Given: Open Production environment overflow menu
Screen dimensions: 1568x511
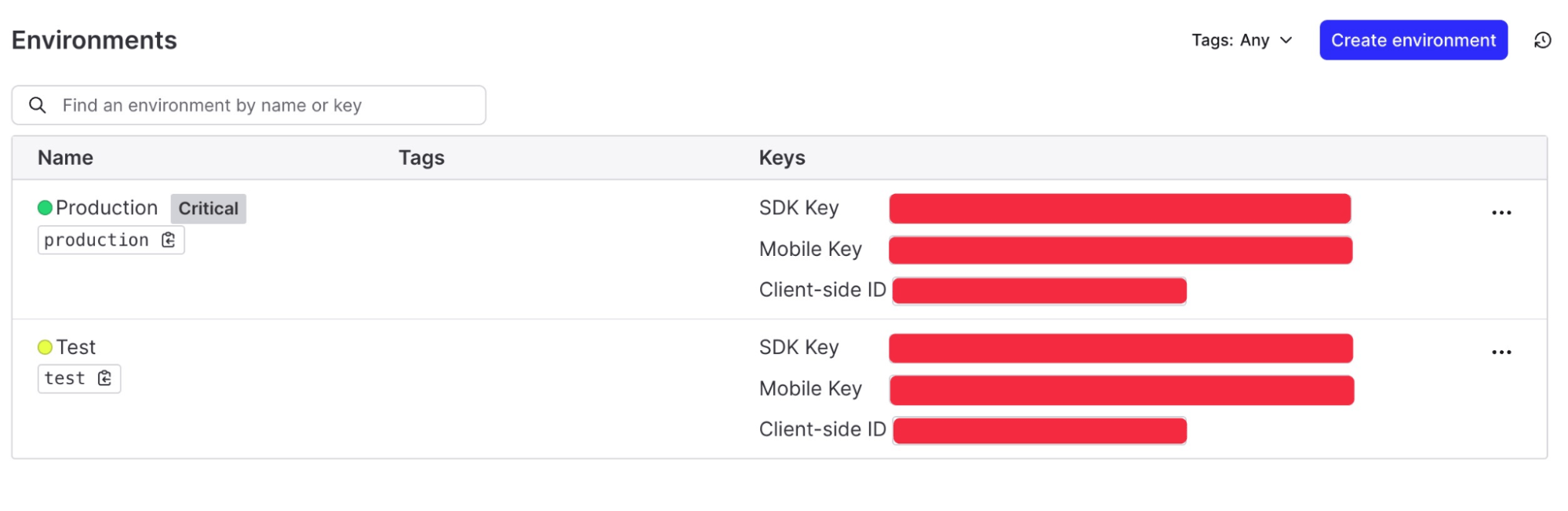Looking at the screenshot, I should point(1501,213).
